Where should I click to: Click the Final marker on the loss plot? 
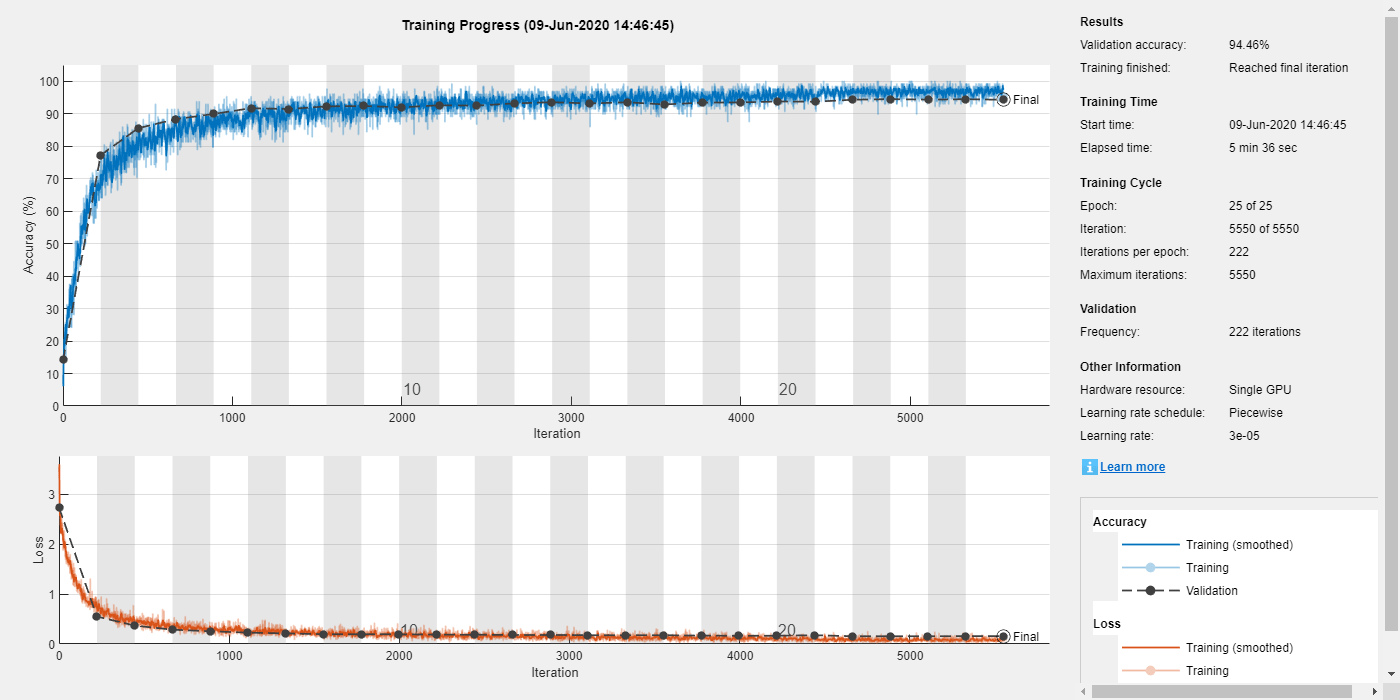(1003, 636)
